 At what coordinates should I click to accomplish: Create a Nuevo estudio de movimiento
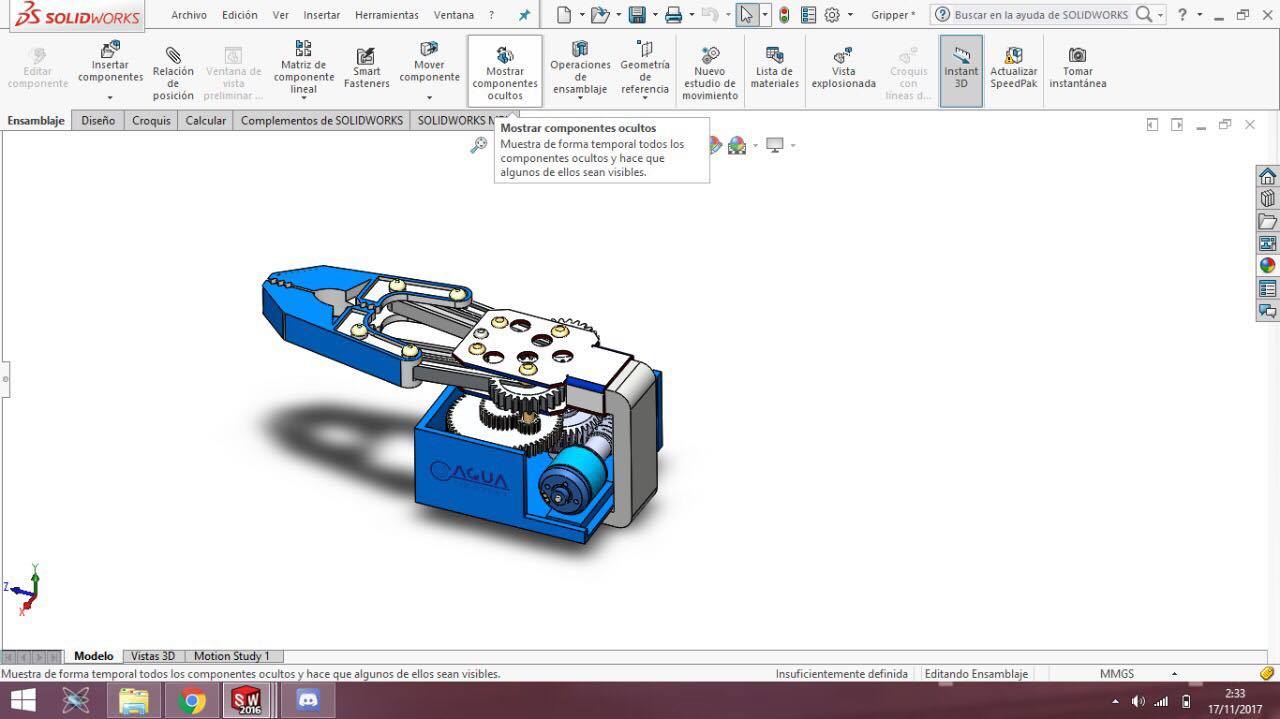tap(710, 72)
